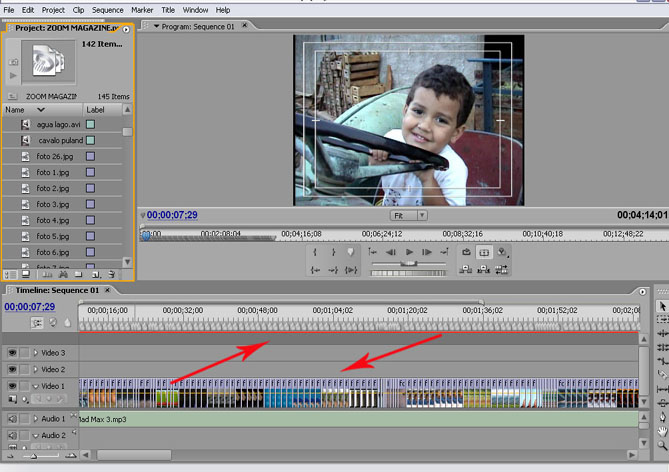Select the agua lago.avi clip in project
Screen dimensions: 669x472
pos(58,125)
